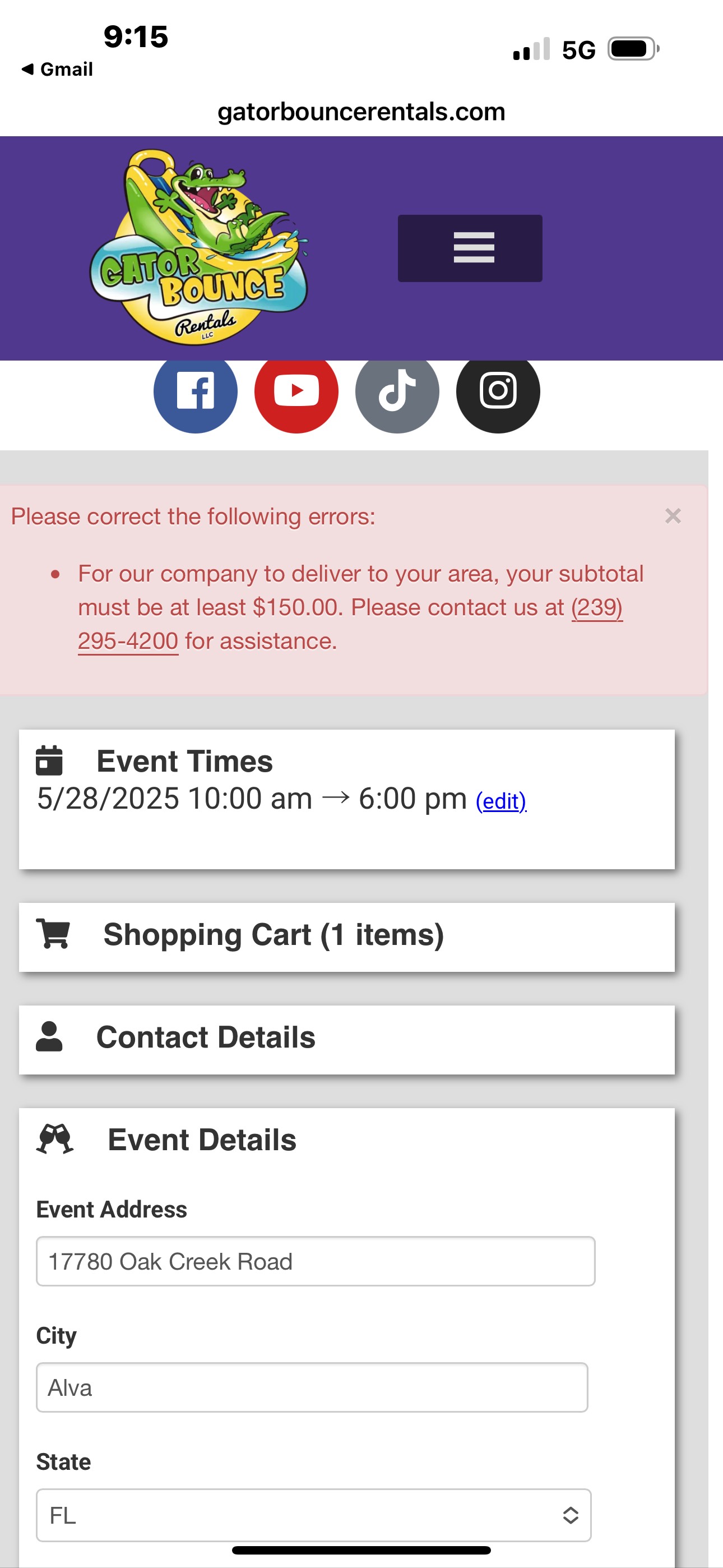Viewport: 723px width, 1568px height.
Task: Open the TikTok social icon
Action: click(x=397, y=391)
